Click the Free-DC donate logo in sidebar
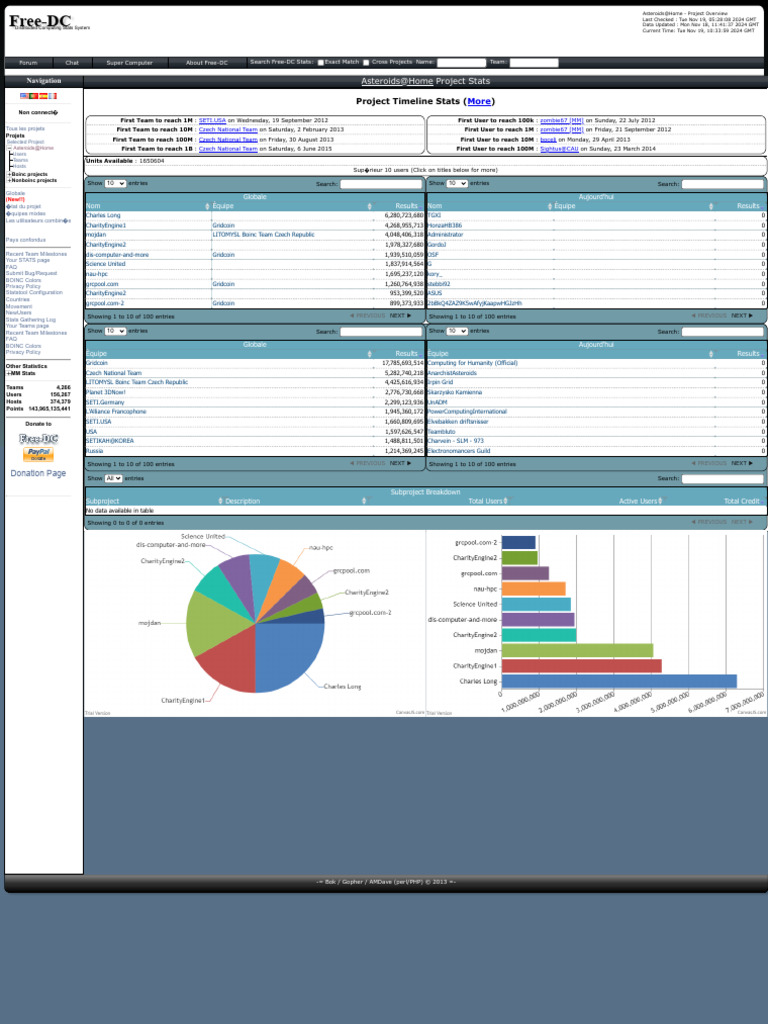 pos(39,439)
